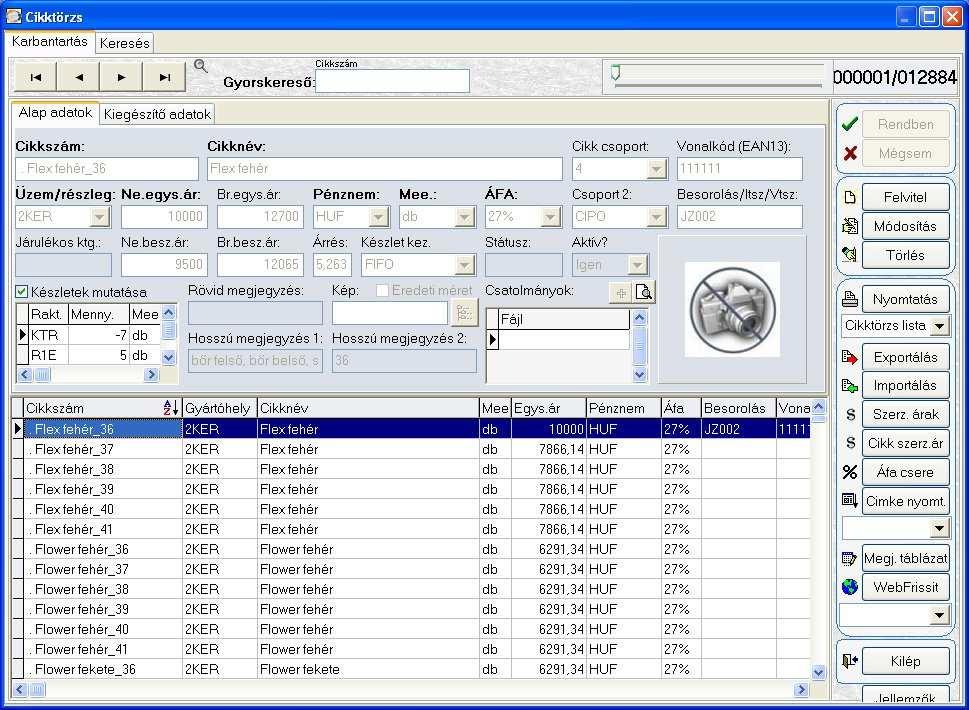Open the Pénznem dropdown showing HUF
Screen dimensions: 969x710
point(378,216)
